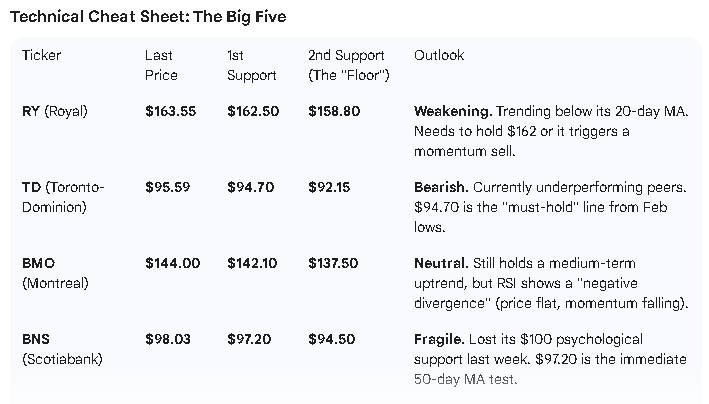Viewport: 709px width, 404px height.
Task: Click RY's first support value $162.50
Action: click(x=253, y=111)
